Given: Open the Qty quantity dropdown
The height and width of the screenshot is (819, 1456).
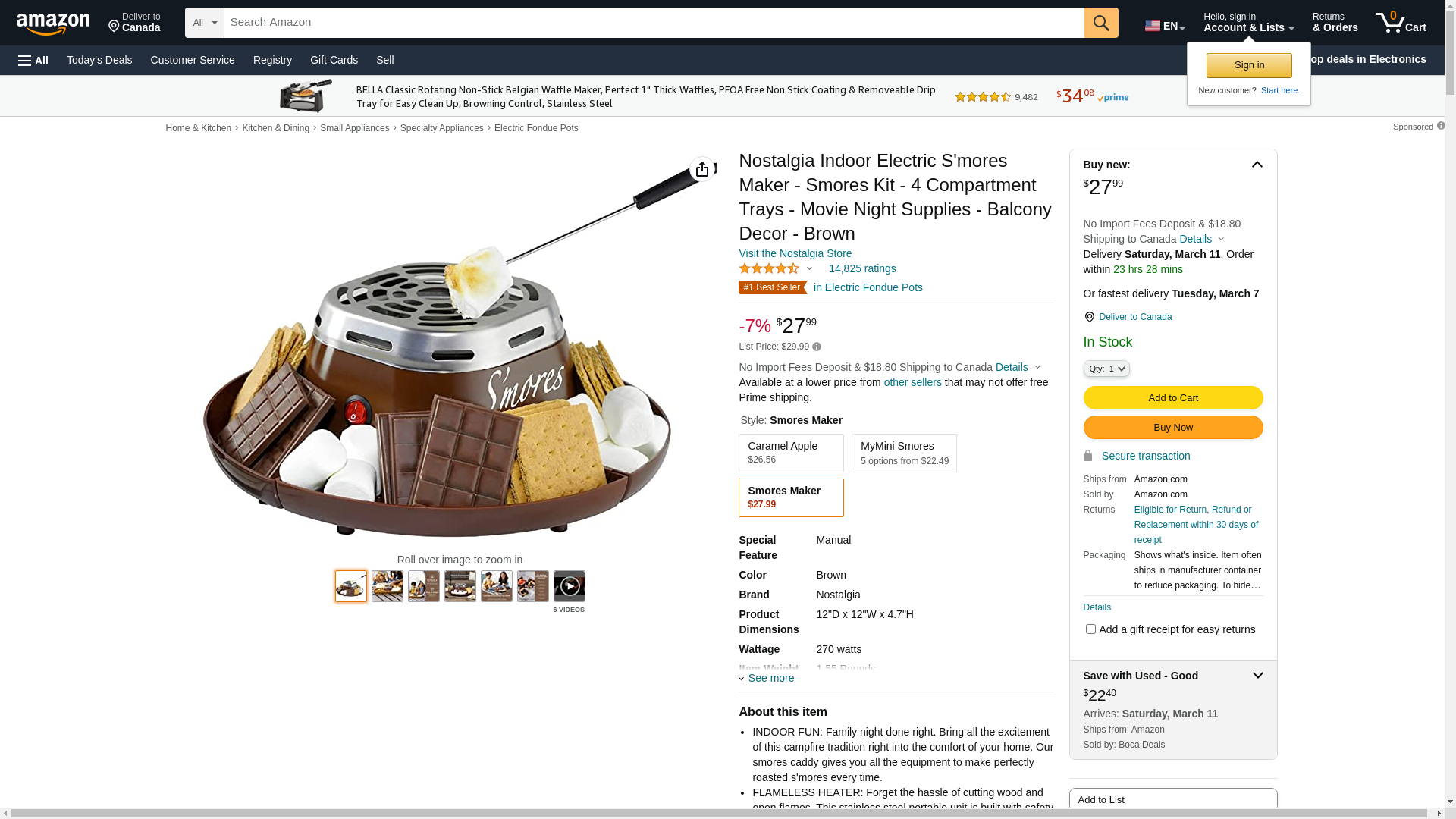Looking at the screenshot, I should tap(1106, 369).
